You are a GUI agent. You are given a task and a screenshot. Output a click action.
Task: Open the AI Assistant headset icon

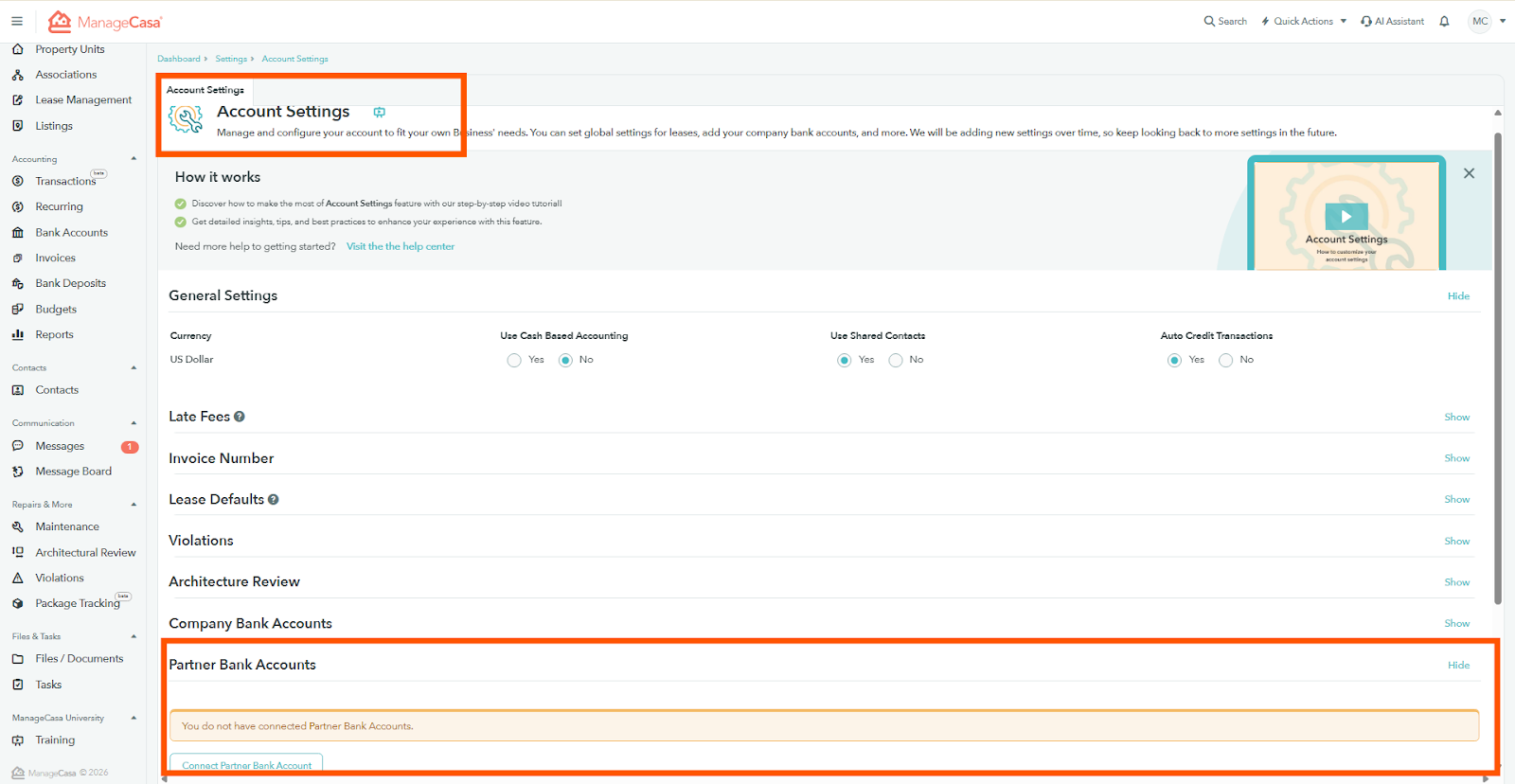click(1366, 21)
